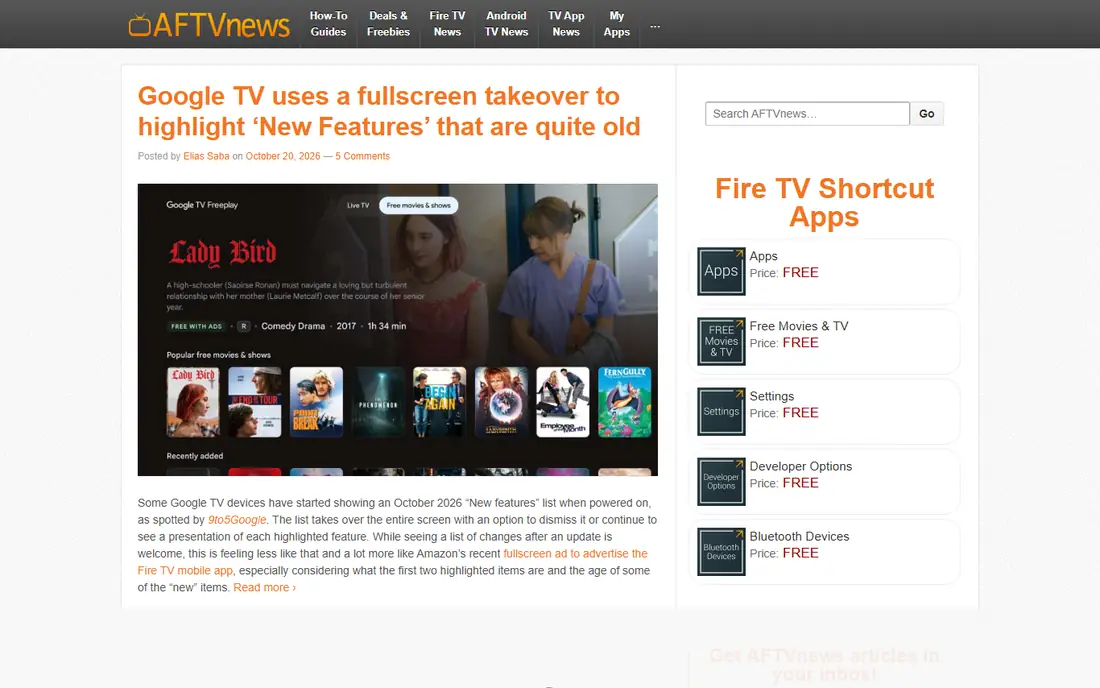Go to Android TV News
1100x688 pixels.
(x=506, y=24)
